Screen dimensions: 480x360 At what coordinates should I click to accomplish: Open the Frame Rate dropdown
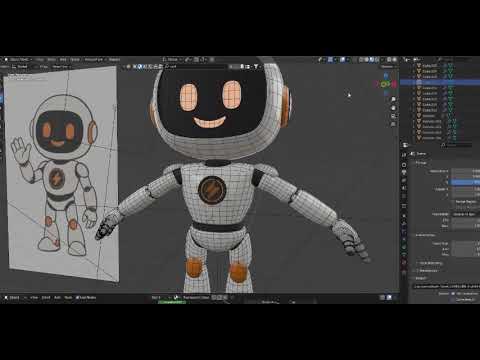point(466,214)
